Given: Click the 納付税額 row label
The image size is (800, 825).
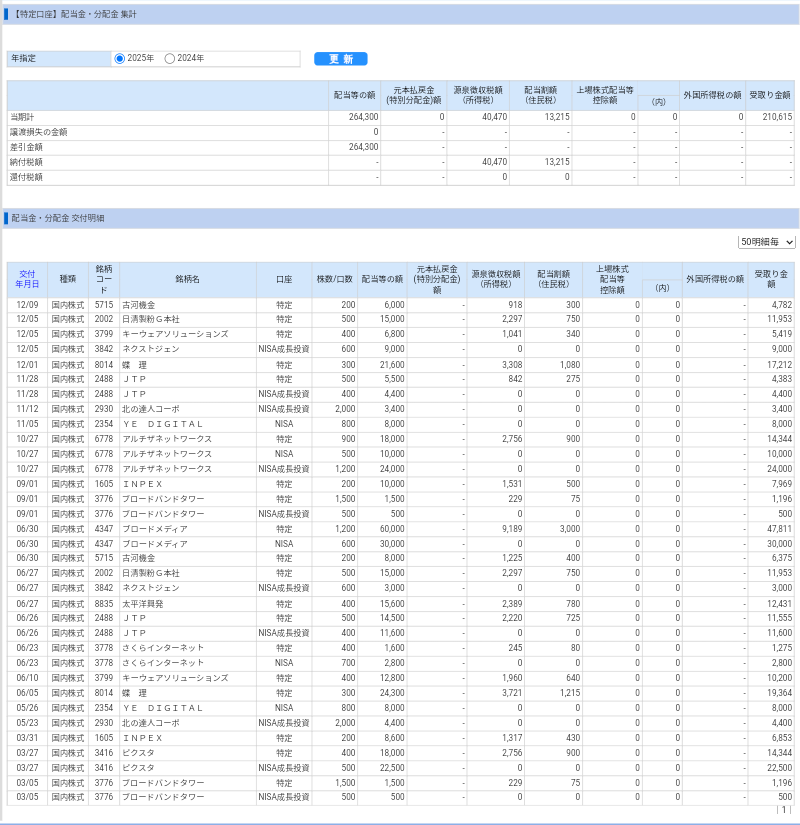Looking at the screenshot, I should tap(27, 162).
